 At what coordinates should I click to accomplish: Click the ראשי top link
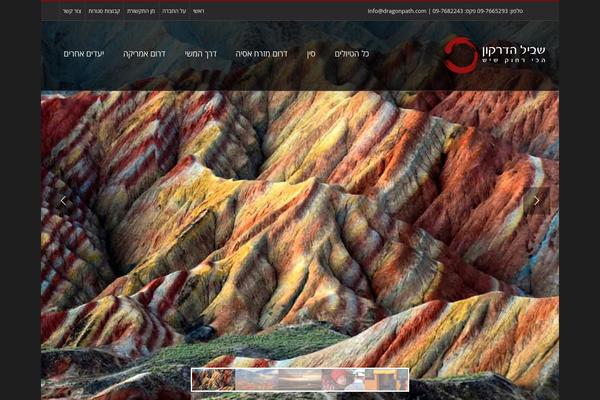[199, 11]
